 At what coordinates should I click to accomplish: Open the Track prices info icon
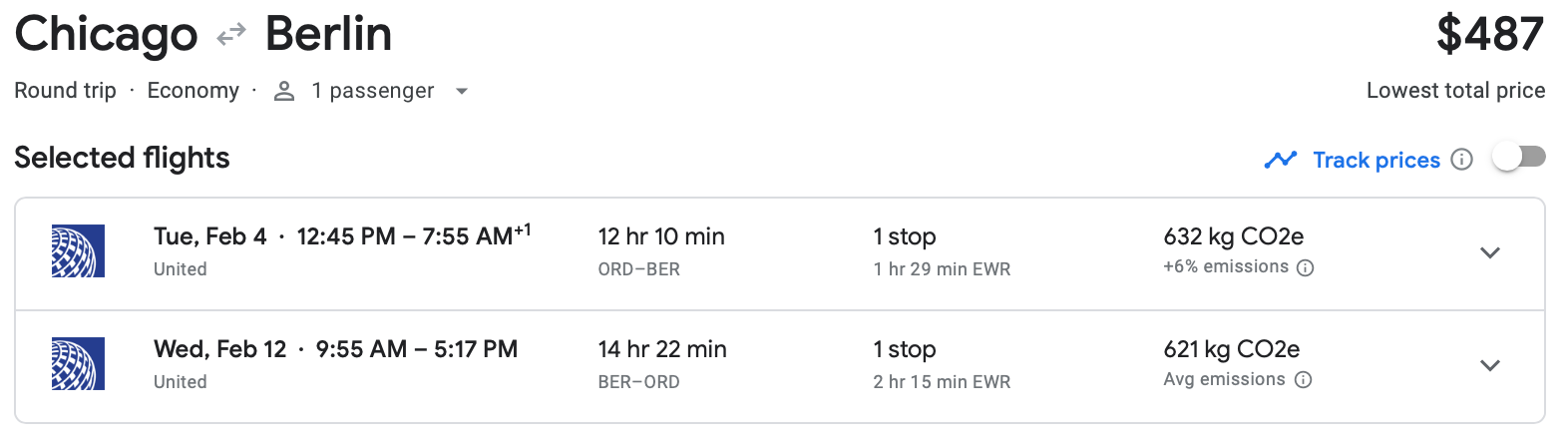(1461, 160)
